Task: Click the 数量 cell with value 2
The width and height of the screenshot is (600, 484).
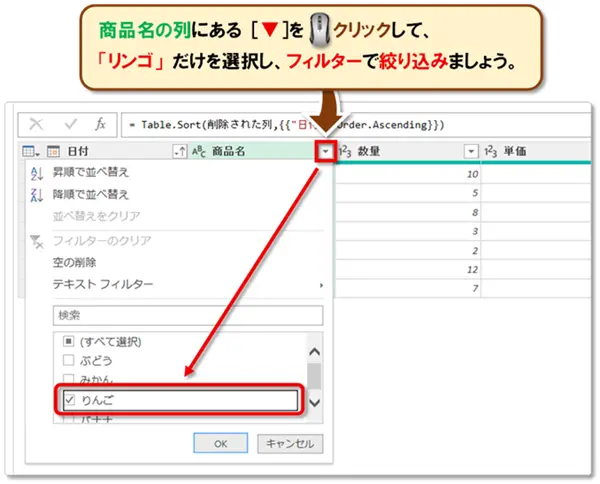Action: pos(408,251)
